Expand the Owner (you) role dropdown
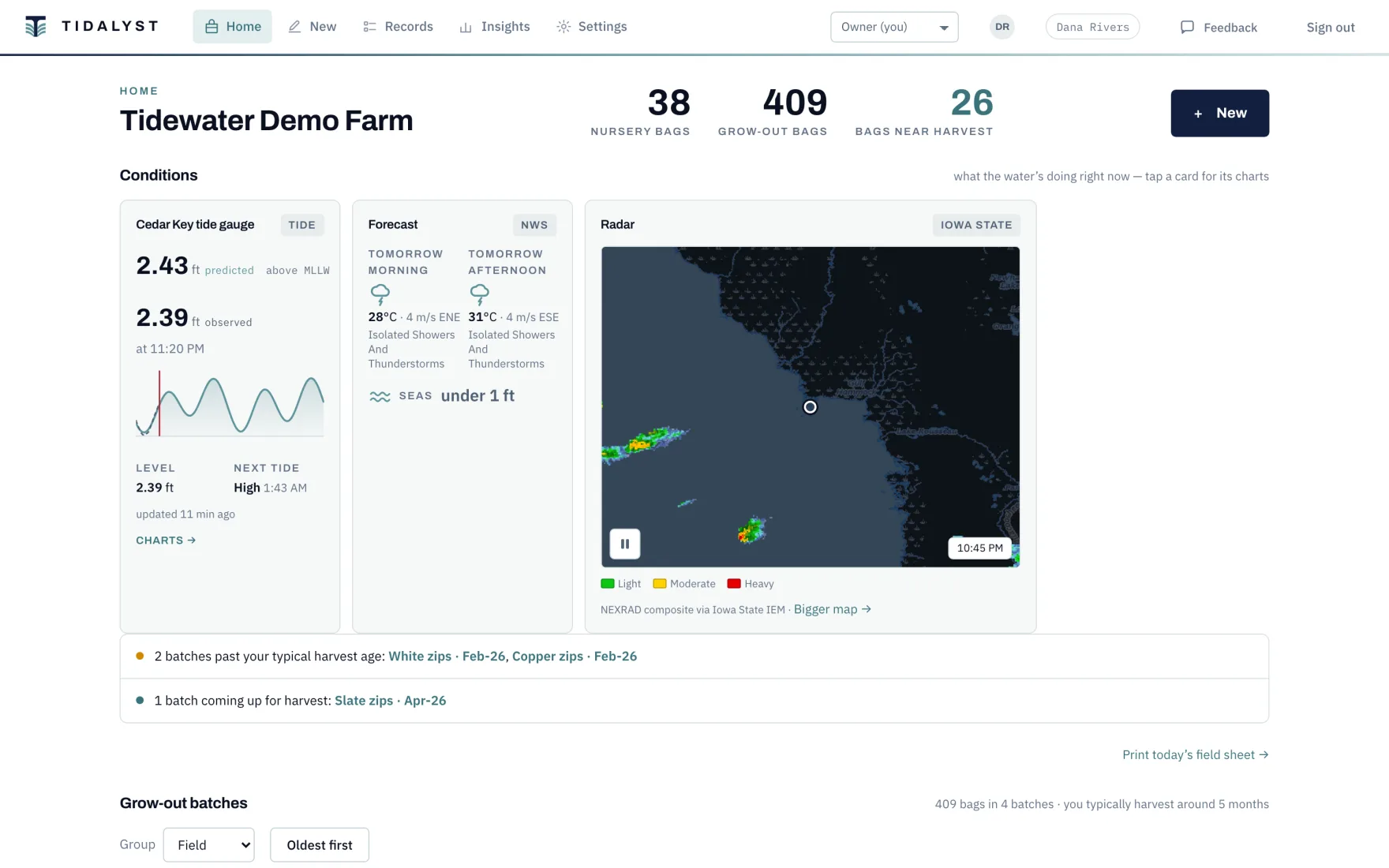This screenshot has width=1389, height=868. tap(894, 27)
